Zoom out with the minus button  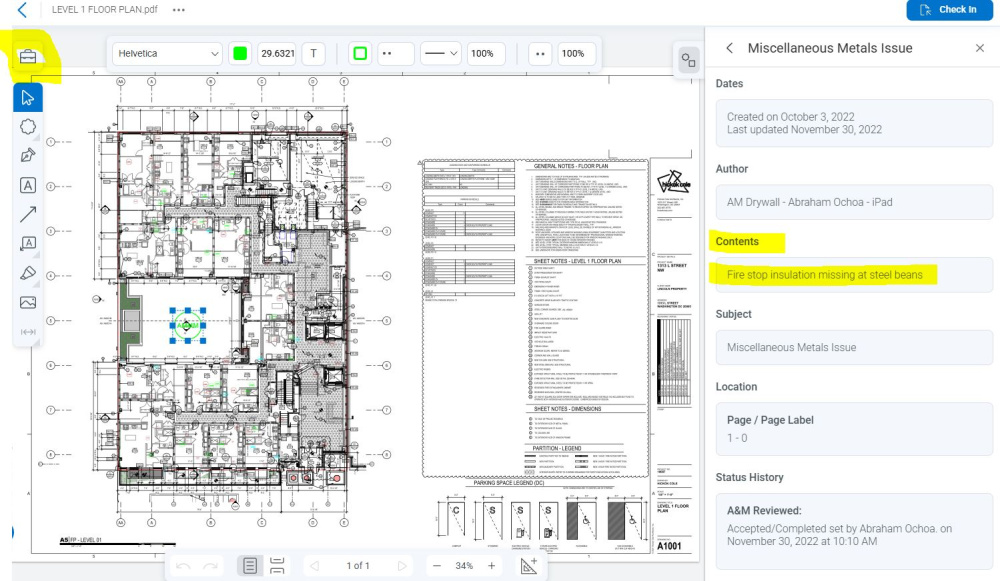pos(437,566)
